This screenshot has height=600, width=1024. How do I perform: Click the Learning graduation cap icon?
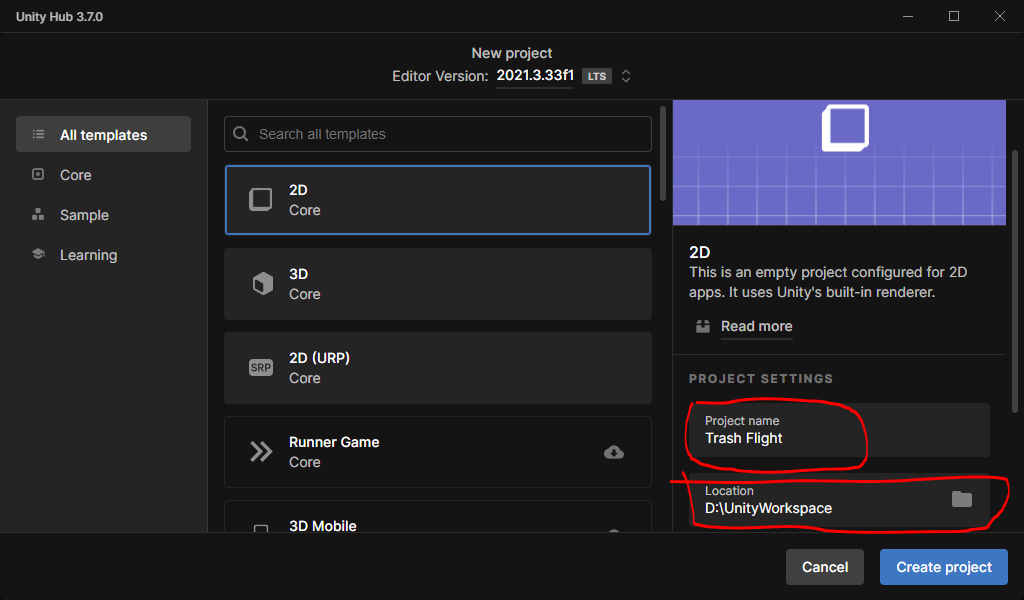click(x=38, y=255)
